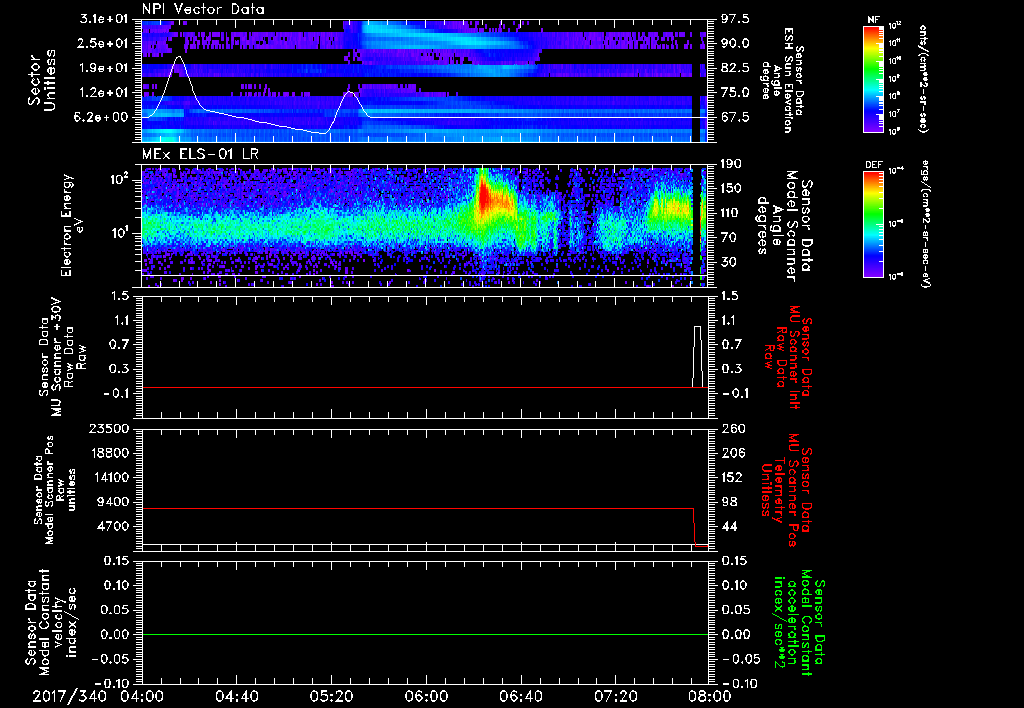1024x708 pixels.
Task: Click the 08:00 time axis label
Action: [710, 696]
